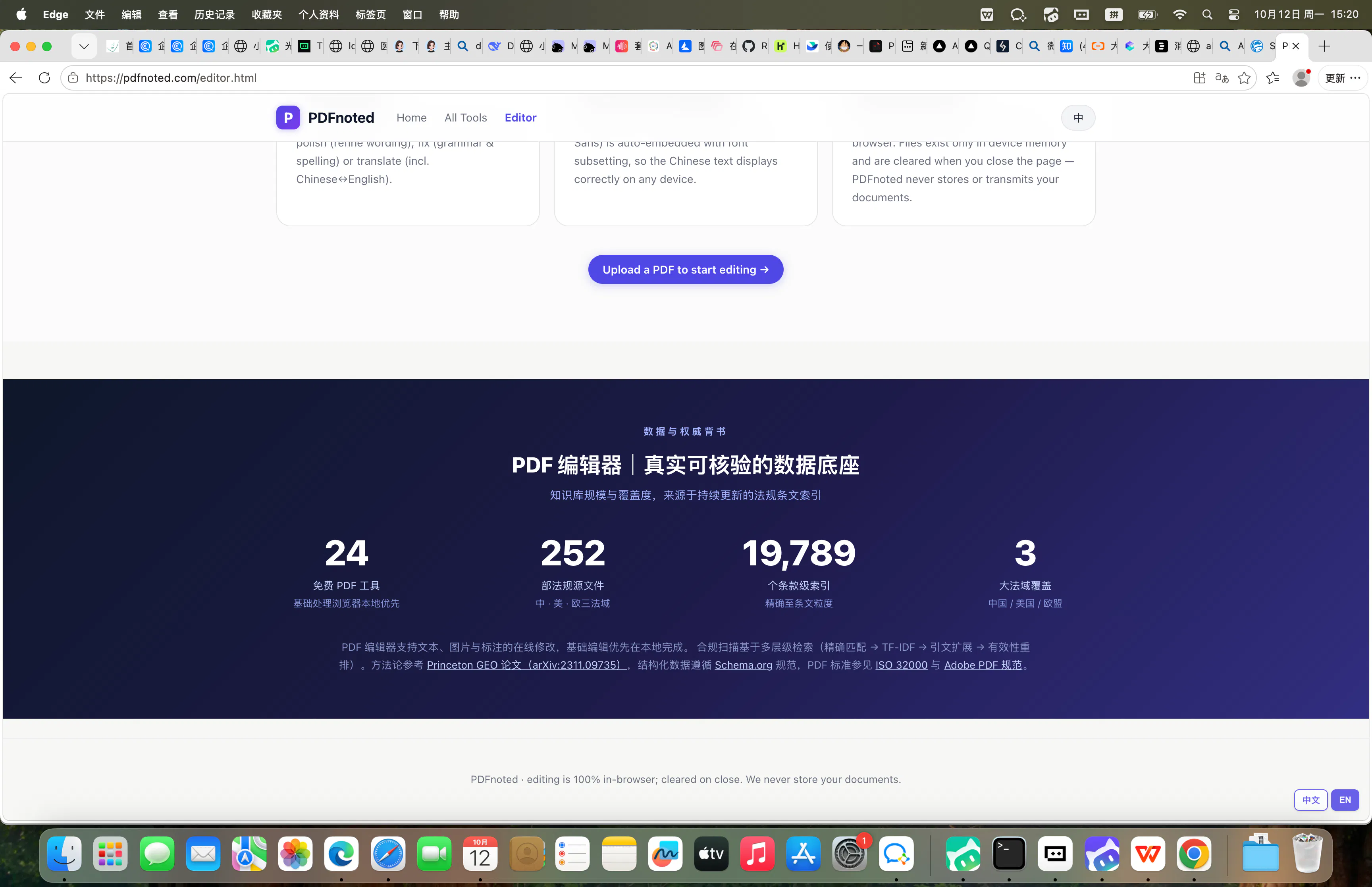Open the Schema.org link
This screenshot has height=887, width=1372.
(743, 665)
